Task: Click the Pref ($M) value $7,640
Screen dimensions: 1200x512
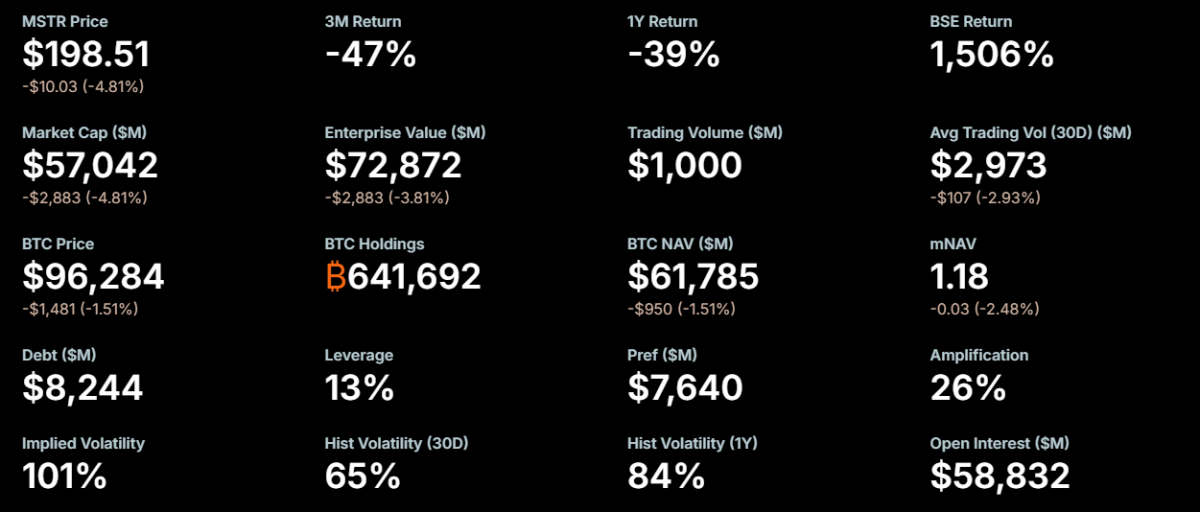Action: coord(685,387)
